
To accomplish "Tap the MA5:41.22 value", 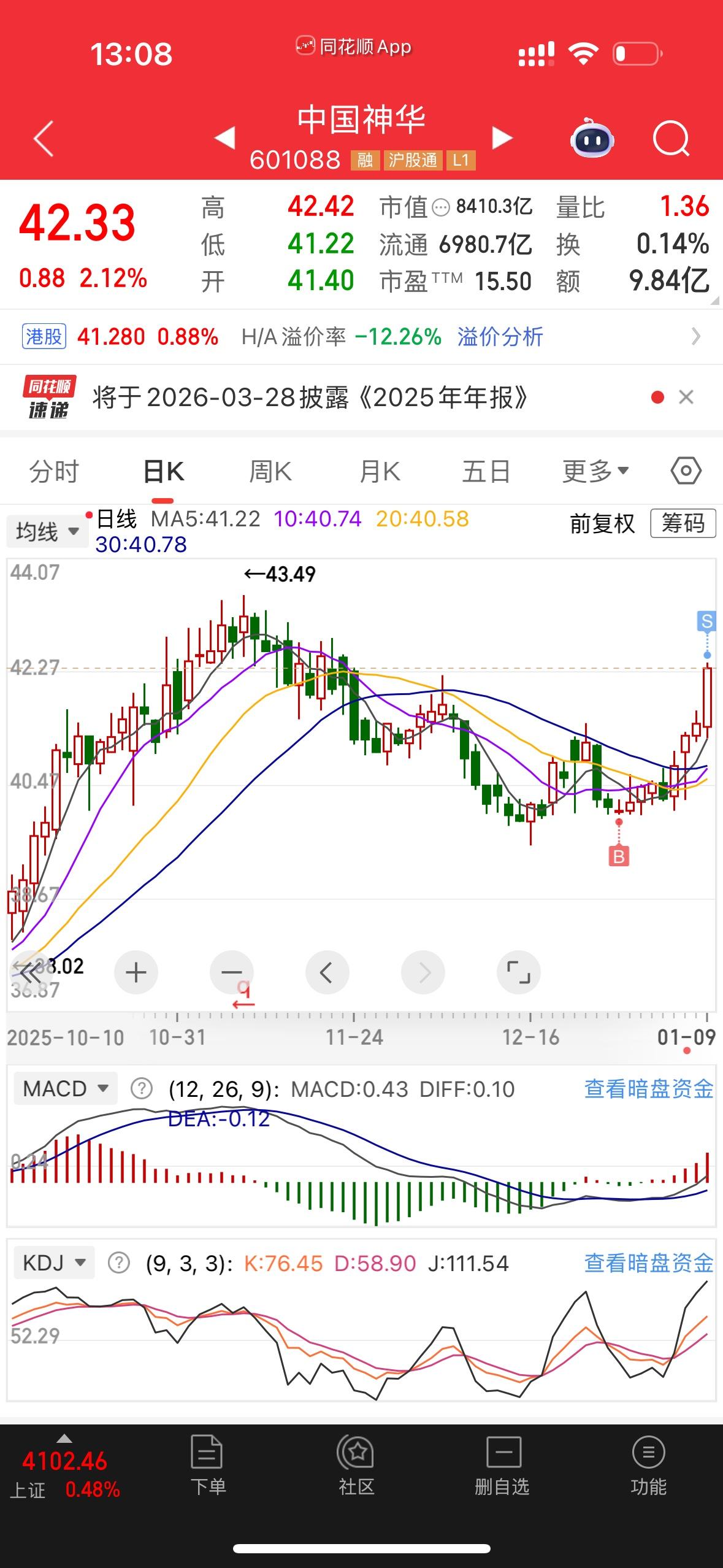I will tap(205, 519).
